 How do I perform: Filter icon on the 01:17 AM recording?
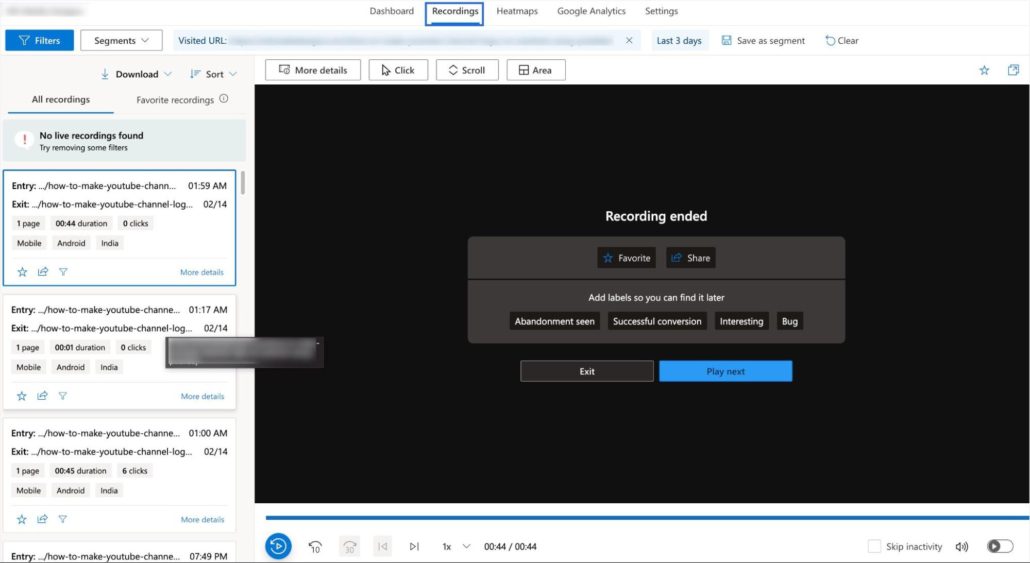coord(62,396)
